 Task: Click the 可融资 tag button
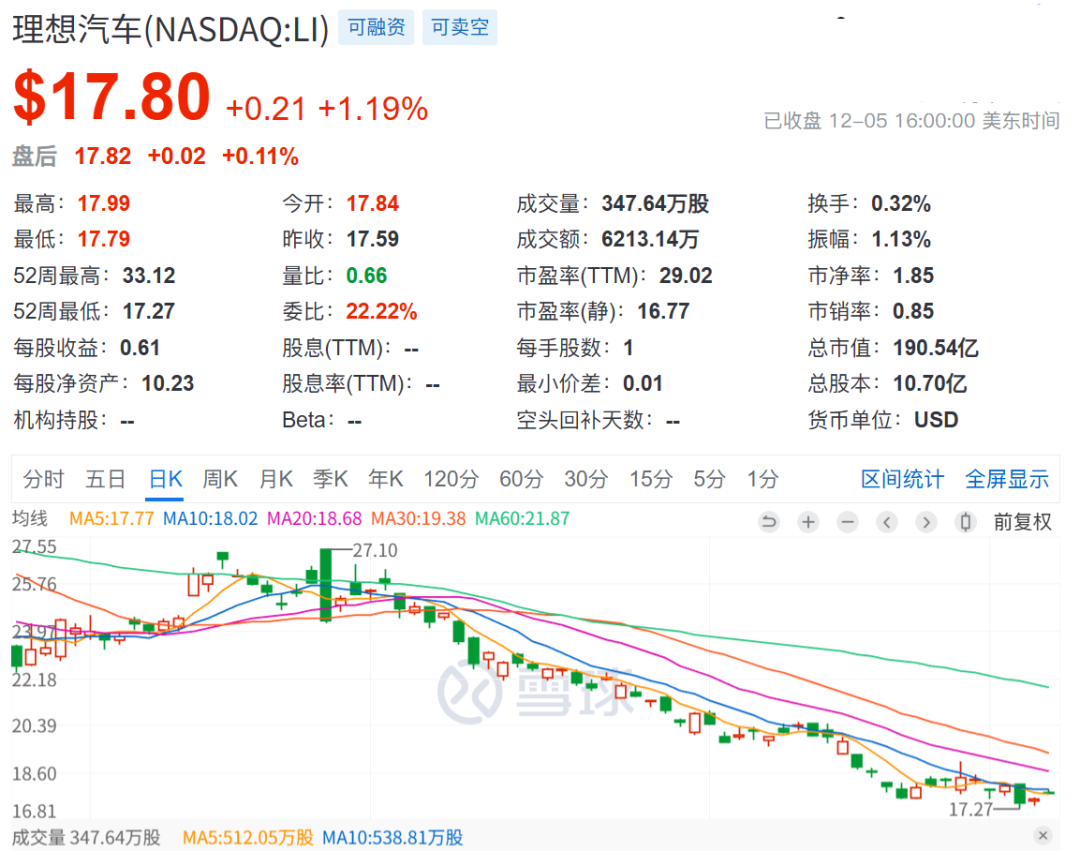[x=376, y=28]
